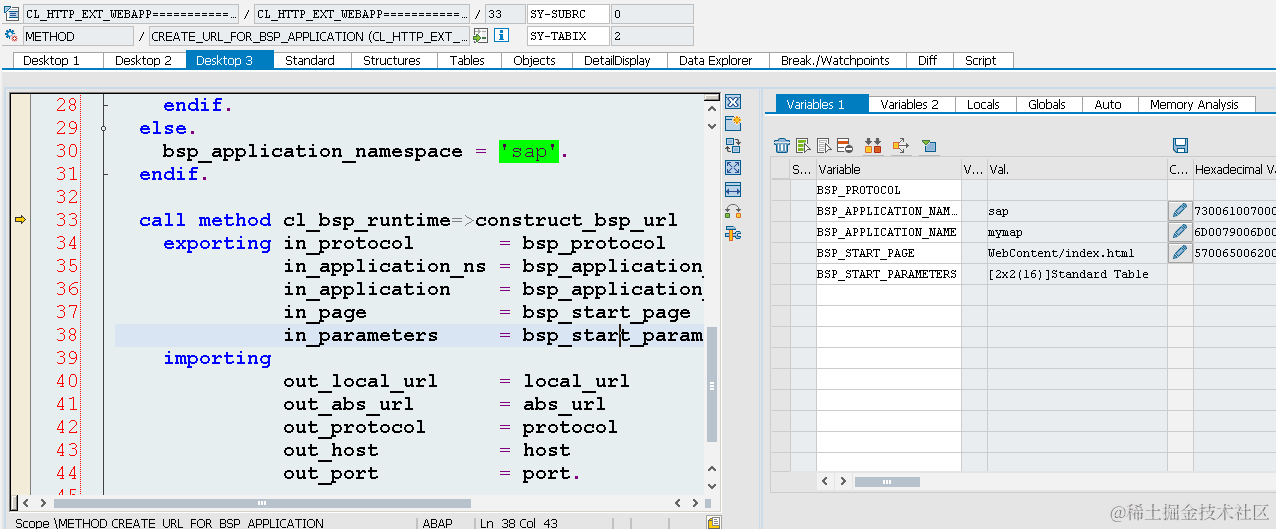The width and height of the screenshot is (1276, 529).
Task: Click the green navigate icon beside method field
Action: tap(480, 36)
